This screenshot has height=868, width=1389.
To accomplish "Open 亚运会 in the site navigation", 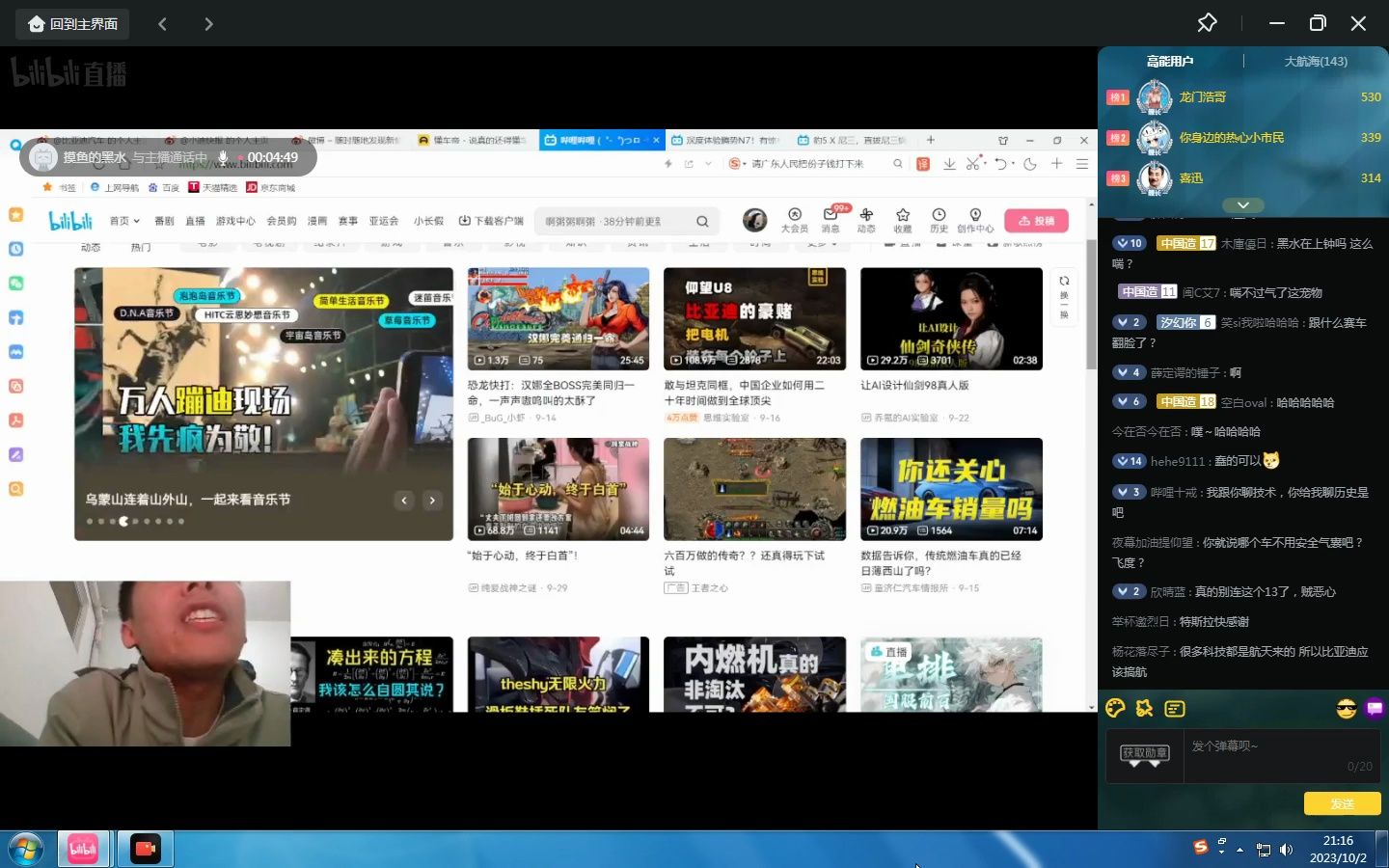I will click(x=383, y=221).
